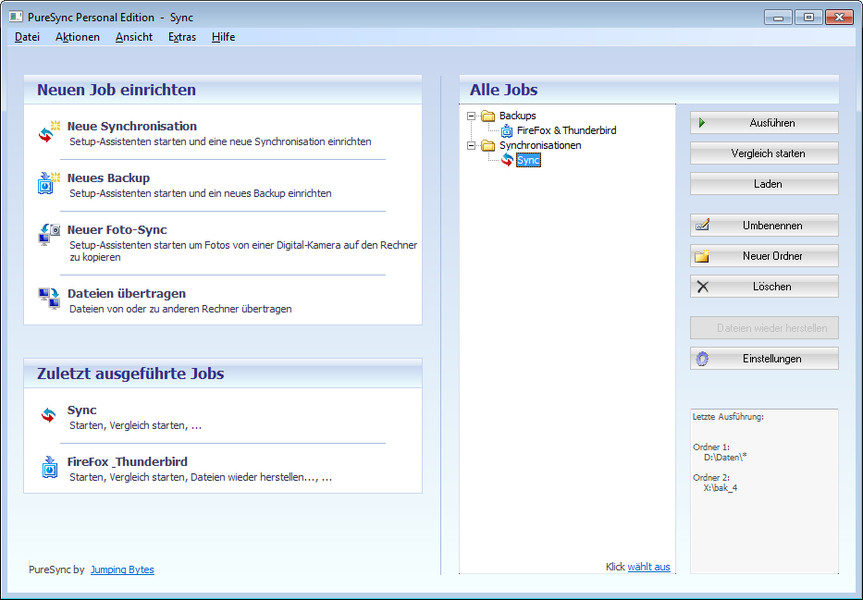The height and width of the screenshot is (600, 863).
Task: Rename job with Umbenennen button
Action: tap(764, 225)
